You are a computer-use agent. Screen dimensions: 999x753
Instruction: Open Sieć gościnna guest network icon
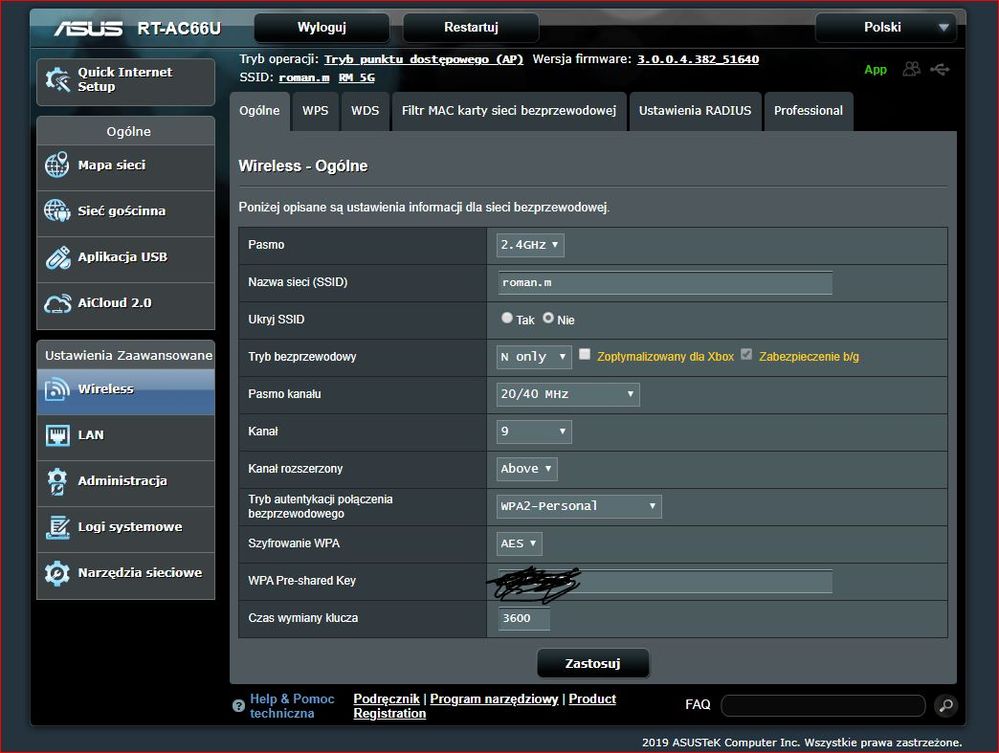(57, 211)
